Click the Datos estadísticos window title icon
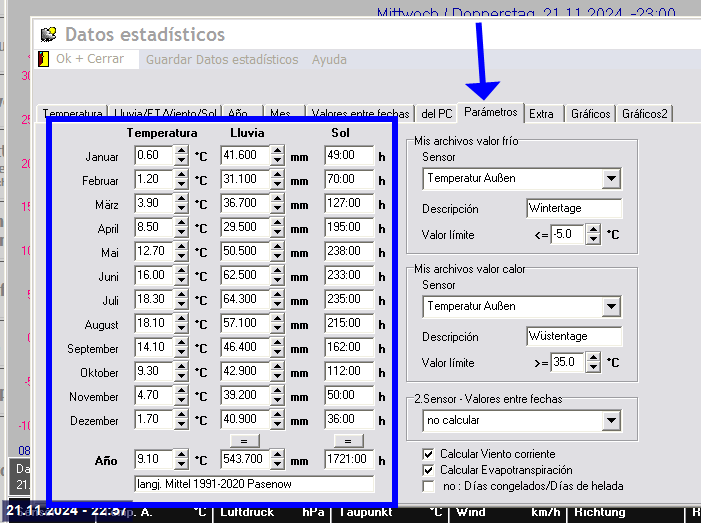 (x=48, y=34)
